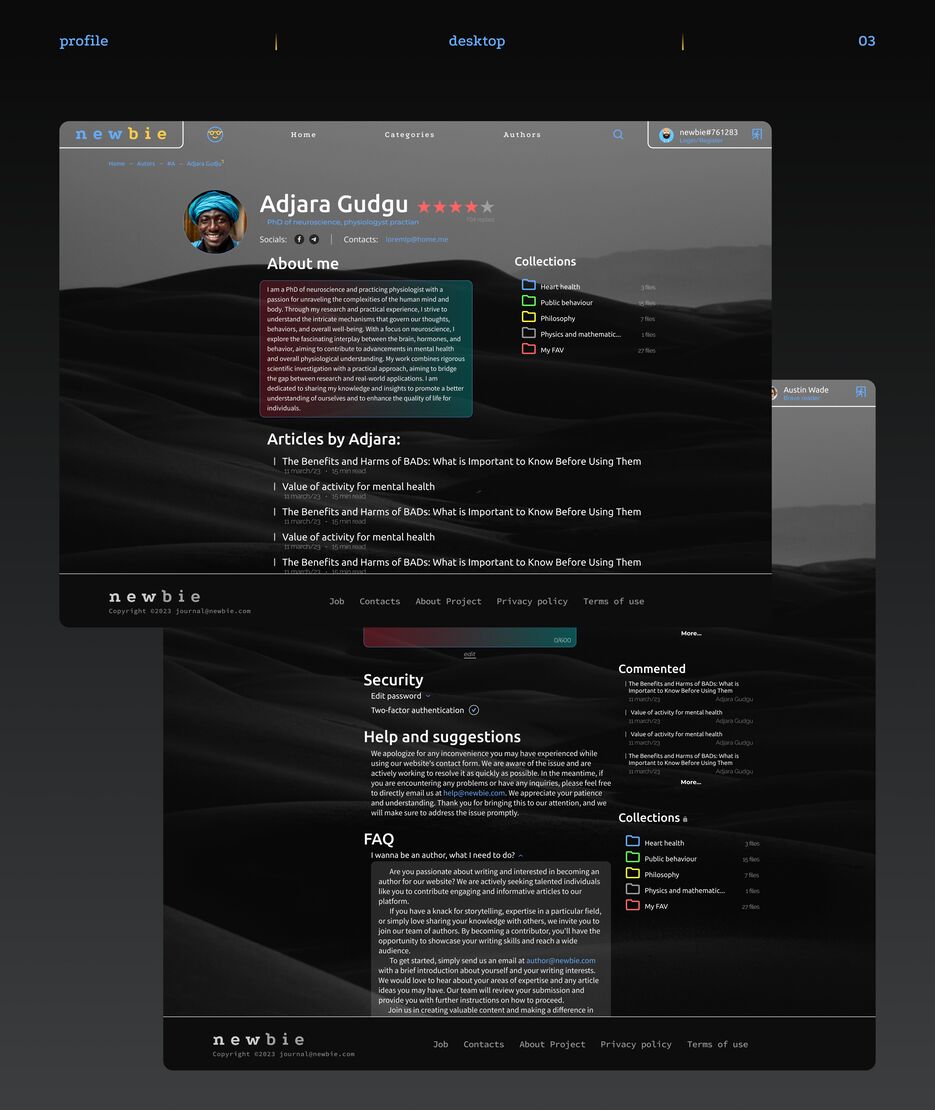
Task: Click Adjara Gudgu's profile photo
Action: coord(215,222)
